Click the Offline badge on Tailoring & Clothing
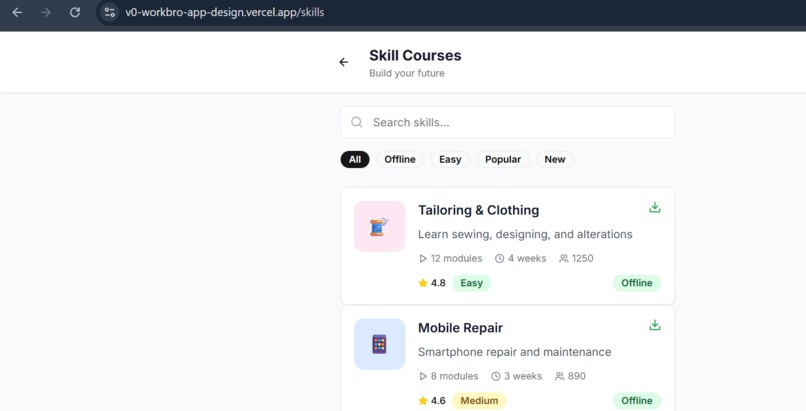This screenshot has height=411, width=806. pyautogui.click(x=636, y=283)
